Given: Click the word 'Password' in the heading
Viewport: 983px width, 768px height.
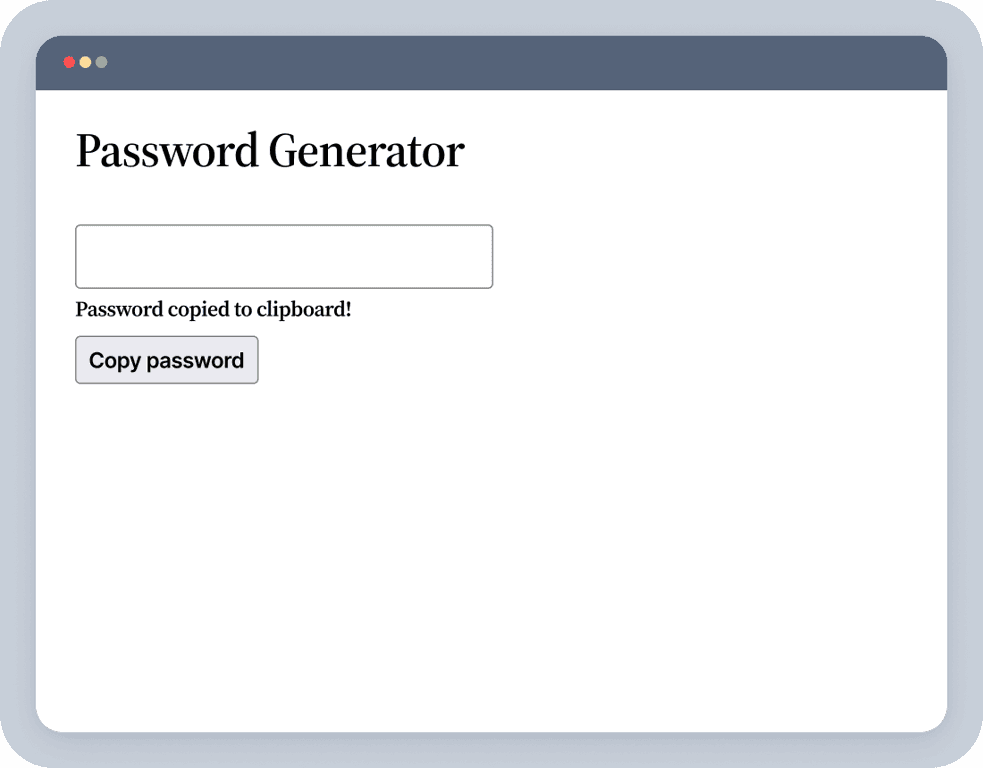Looking at the screenshot, I should (x=167, y=151).
